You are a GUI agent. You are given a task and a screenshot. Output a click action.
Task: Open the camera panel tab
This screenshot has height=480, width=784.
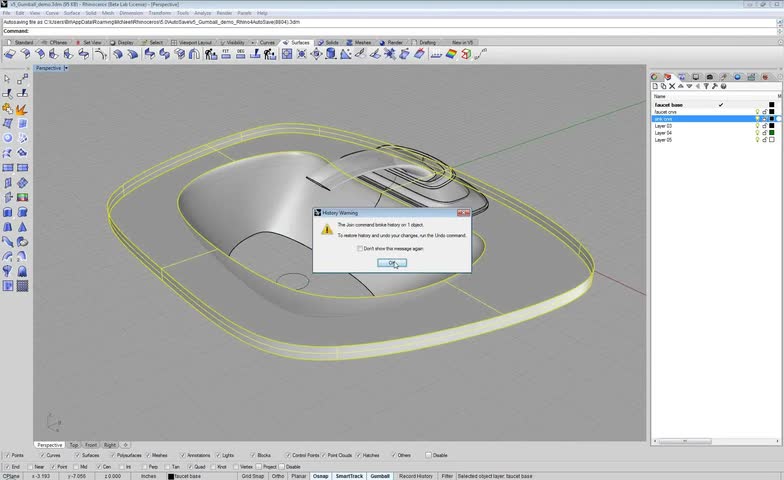click(x=710, y=76)
